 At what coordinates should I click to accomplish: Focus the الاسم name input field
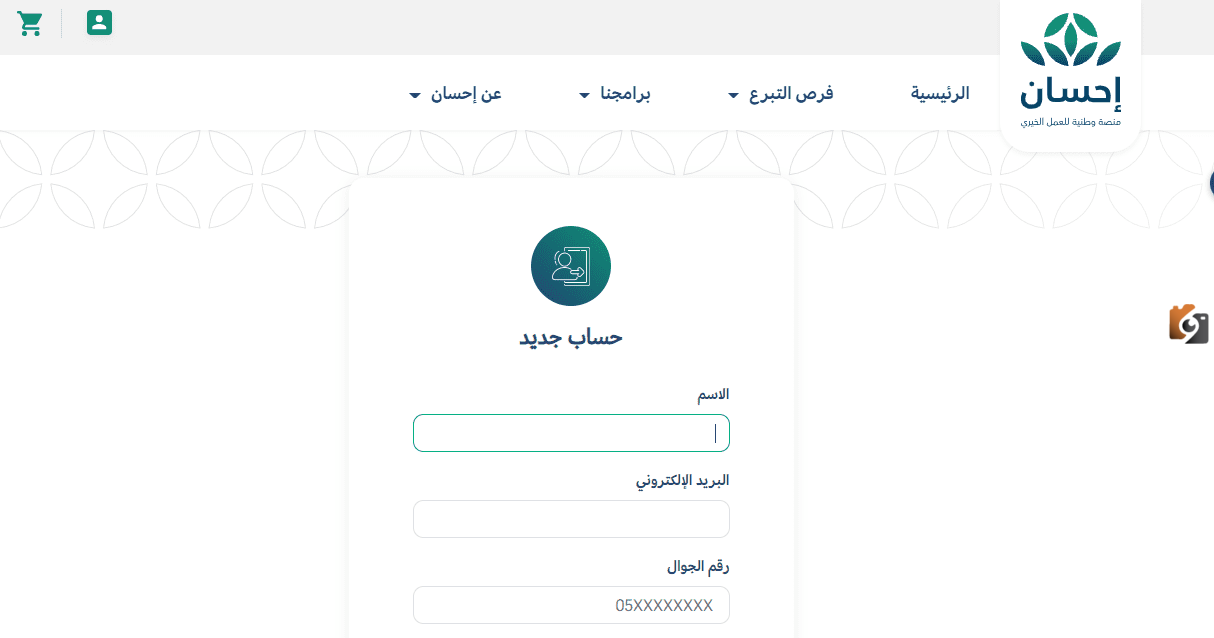(x=571, y=433)
